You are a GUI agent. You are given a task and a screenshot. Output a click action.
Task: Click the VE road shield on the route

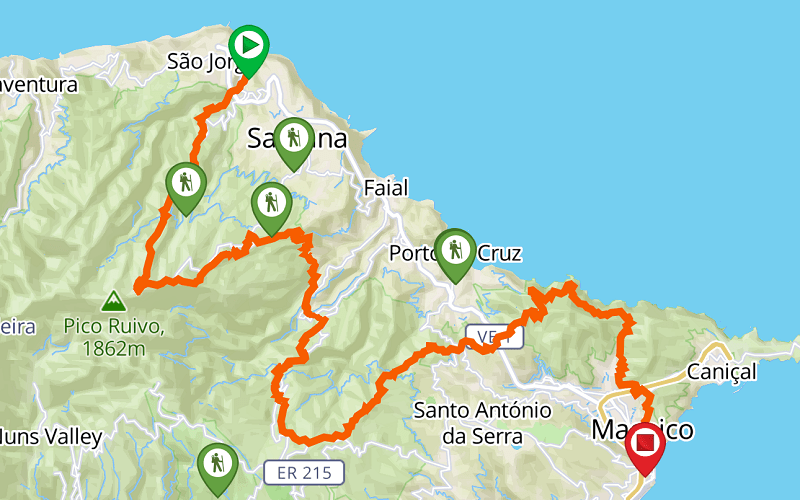point(494,337)
